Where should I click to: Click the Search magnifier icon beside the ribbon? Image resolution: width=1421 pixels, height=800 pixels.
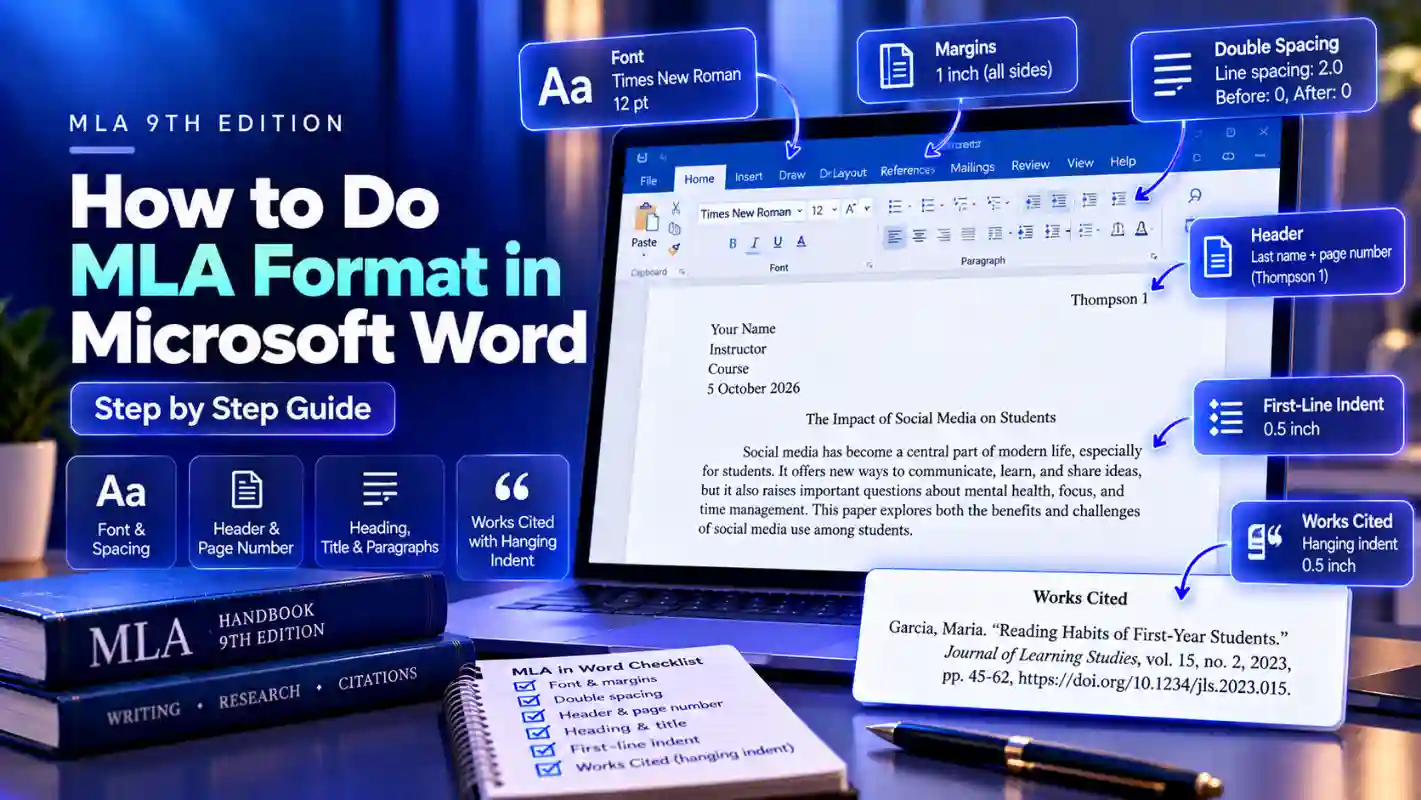coord(1194,195)
